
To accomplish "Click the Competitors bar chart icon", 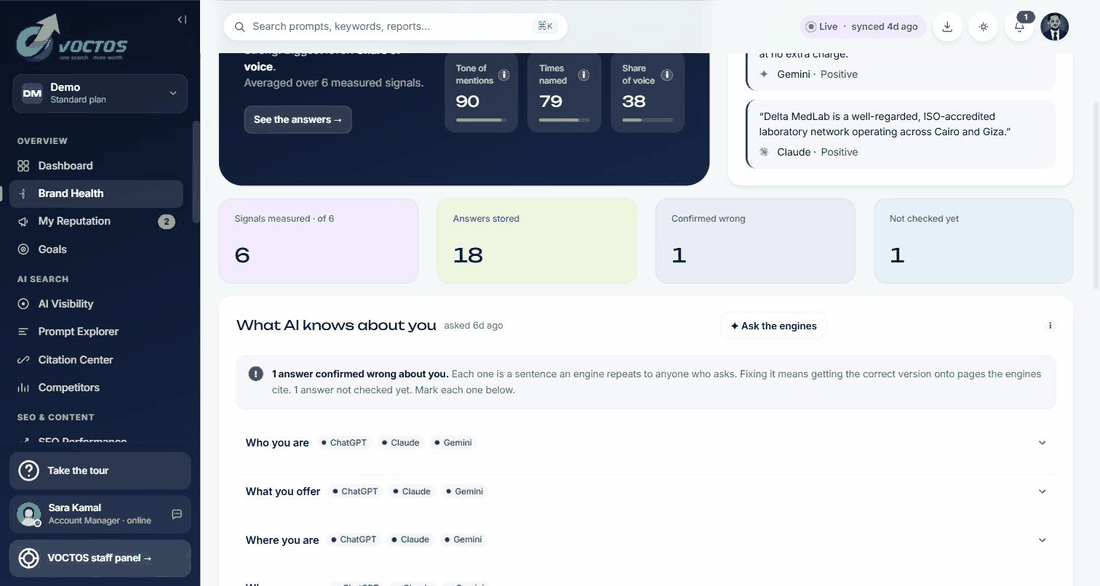I will tap(23, 387).
